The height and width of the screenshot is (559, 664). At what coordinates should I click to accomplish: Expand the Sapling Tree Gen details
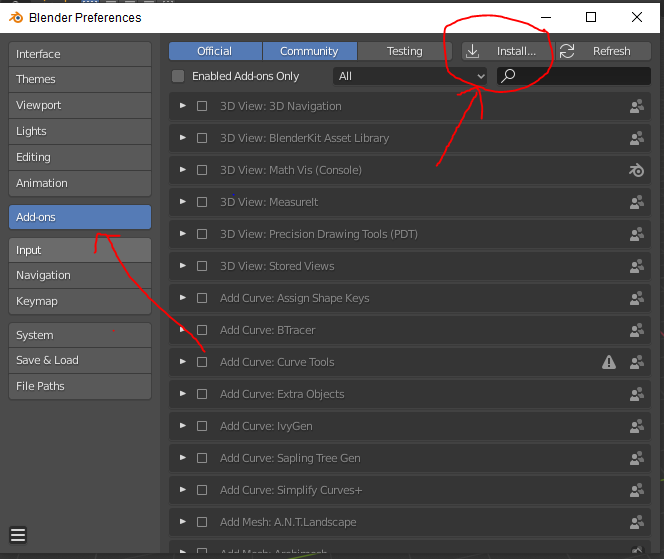pyautogui.click(x=183, y=457)
